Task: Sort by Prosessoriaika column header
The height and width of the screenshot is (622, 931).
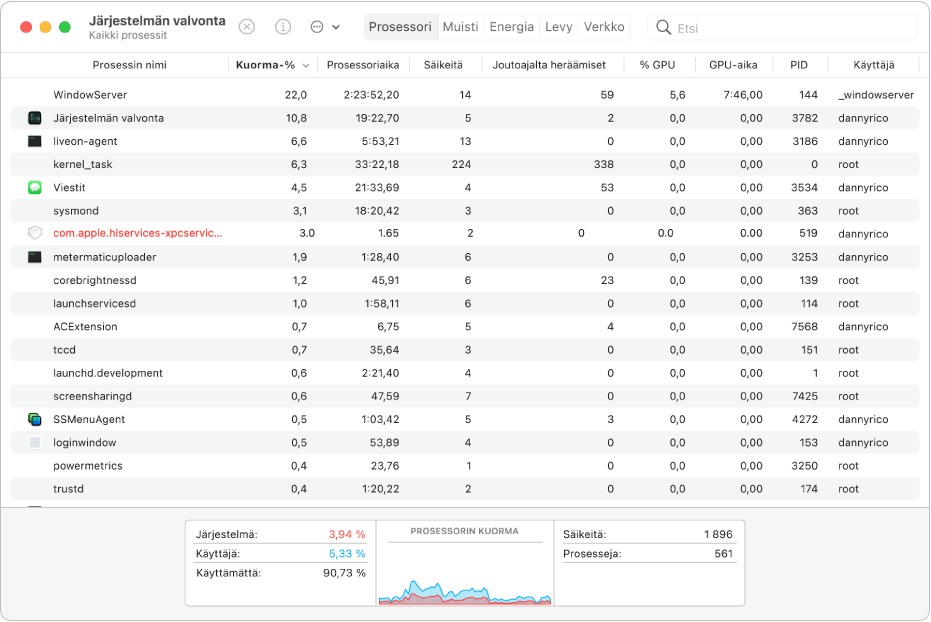Action: (363, 65)
